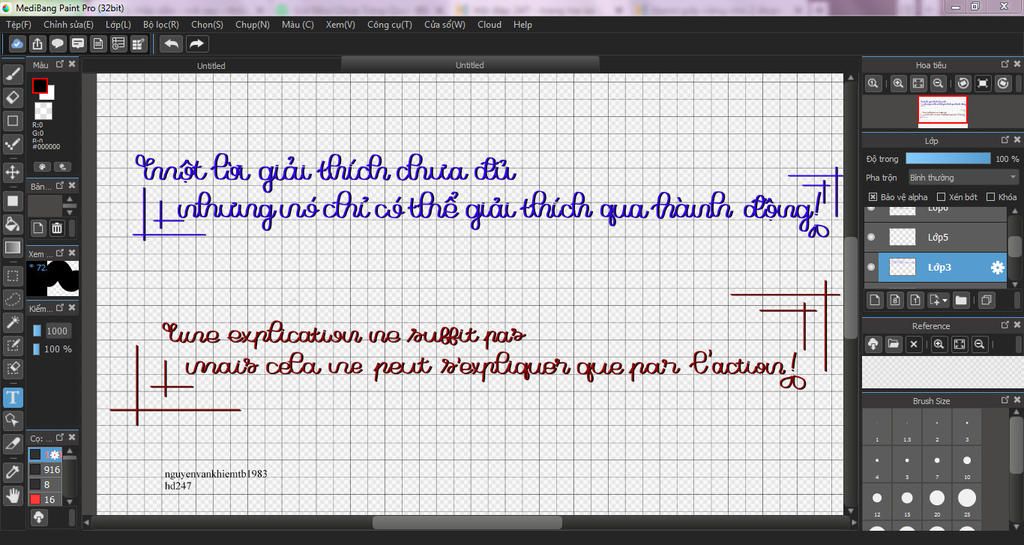Adjust the Độ trong opacity slider
The height and width of the screenshot is (545, 1024).
coord(948,159)
